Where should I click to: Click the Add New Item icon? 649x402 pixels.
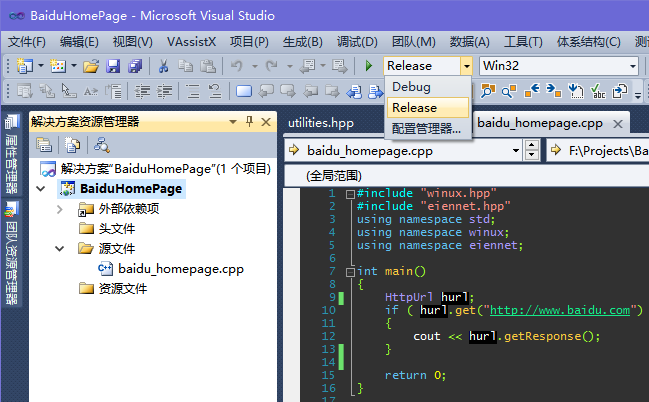point(58,65)
